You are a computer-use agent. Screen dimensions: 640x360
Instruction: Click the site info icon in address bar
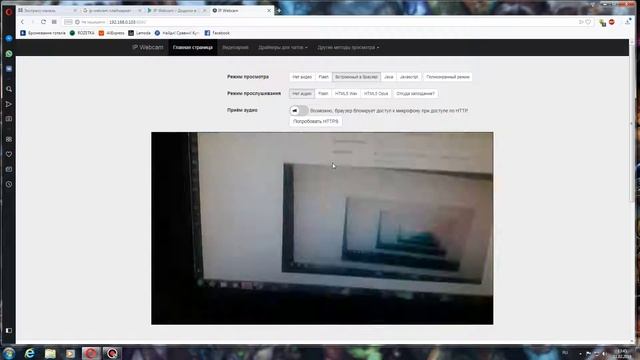click(x=77, y=22)
